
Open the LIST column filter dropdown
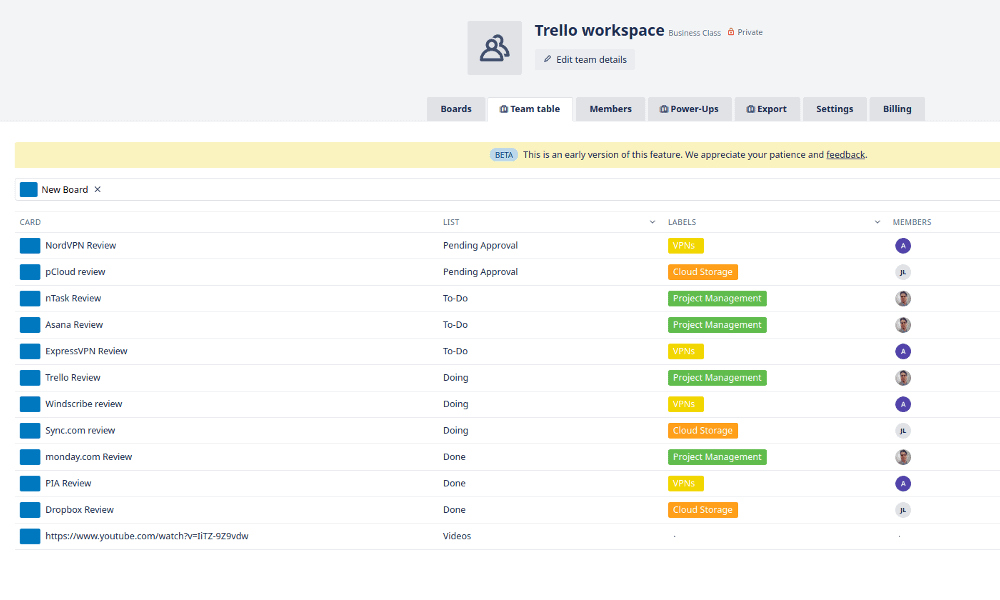point(652,222)
